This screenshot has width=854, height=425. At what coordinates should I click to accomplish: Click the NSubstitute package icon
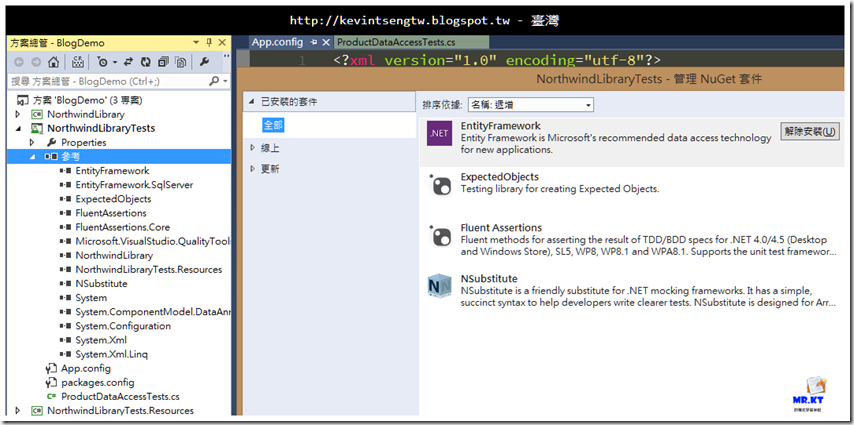(x=440, y=286)
